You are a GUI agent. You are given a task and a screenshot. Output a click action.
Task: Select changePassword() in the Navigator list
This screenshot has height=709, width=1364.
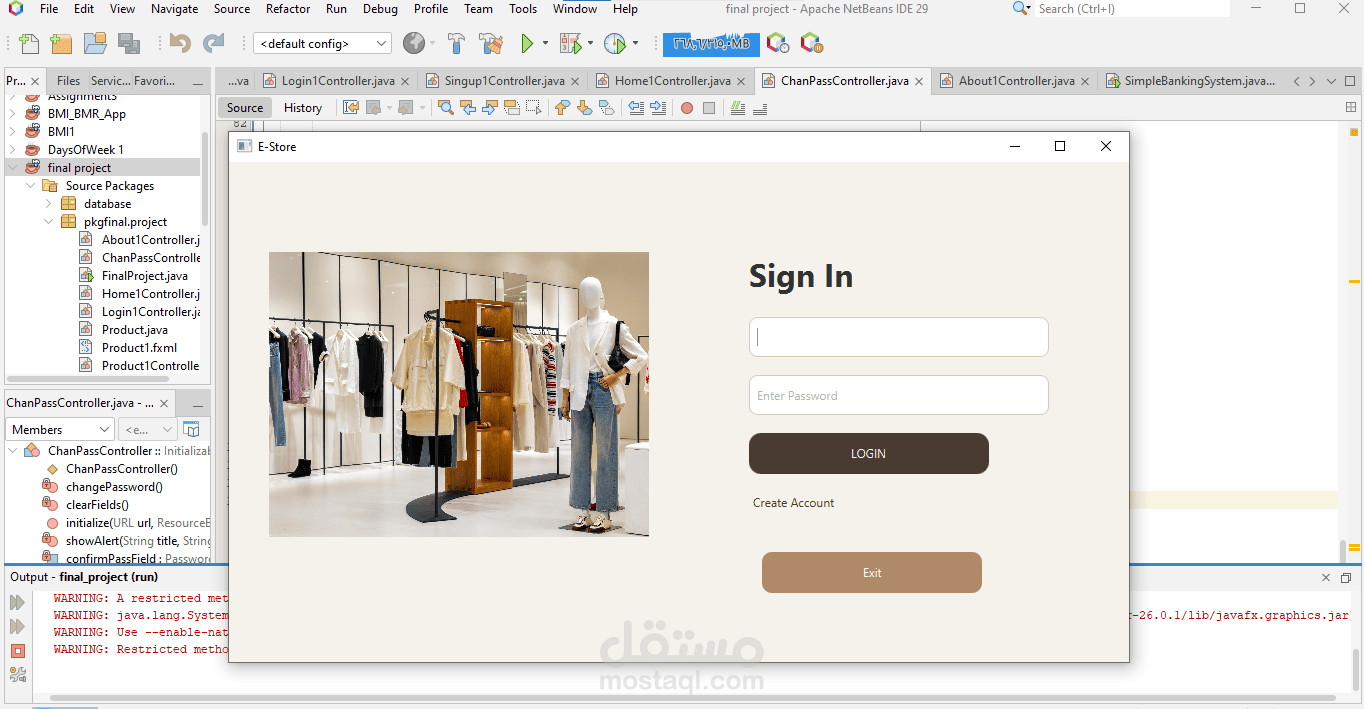pos(114,487)
